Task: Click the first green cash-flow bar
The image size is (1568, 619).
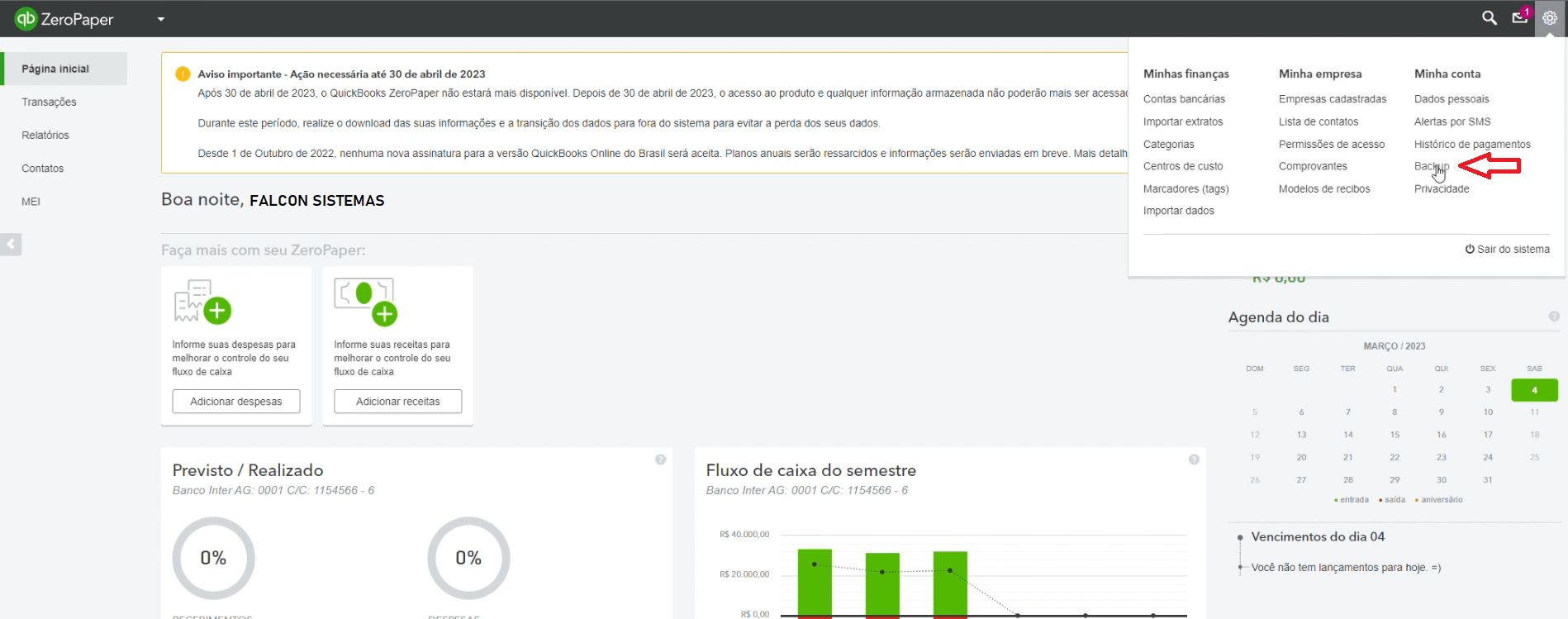Action: 815,583
